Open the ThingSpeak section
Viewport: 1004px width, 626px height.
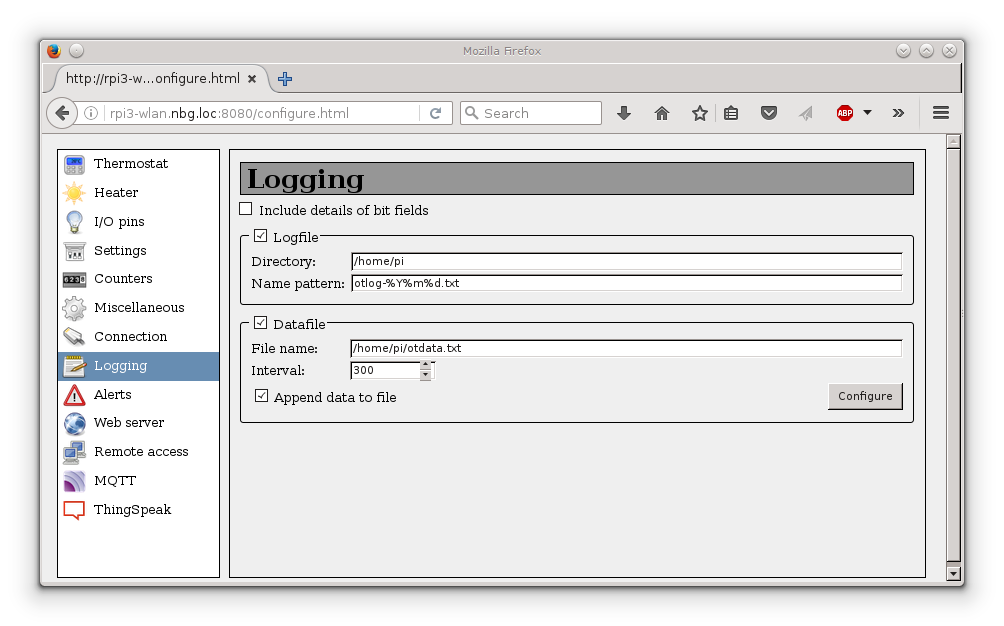[x=132, y=510]
